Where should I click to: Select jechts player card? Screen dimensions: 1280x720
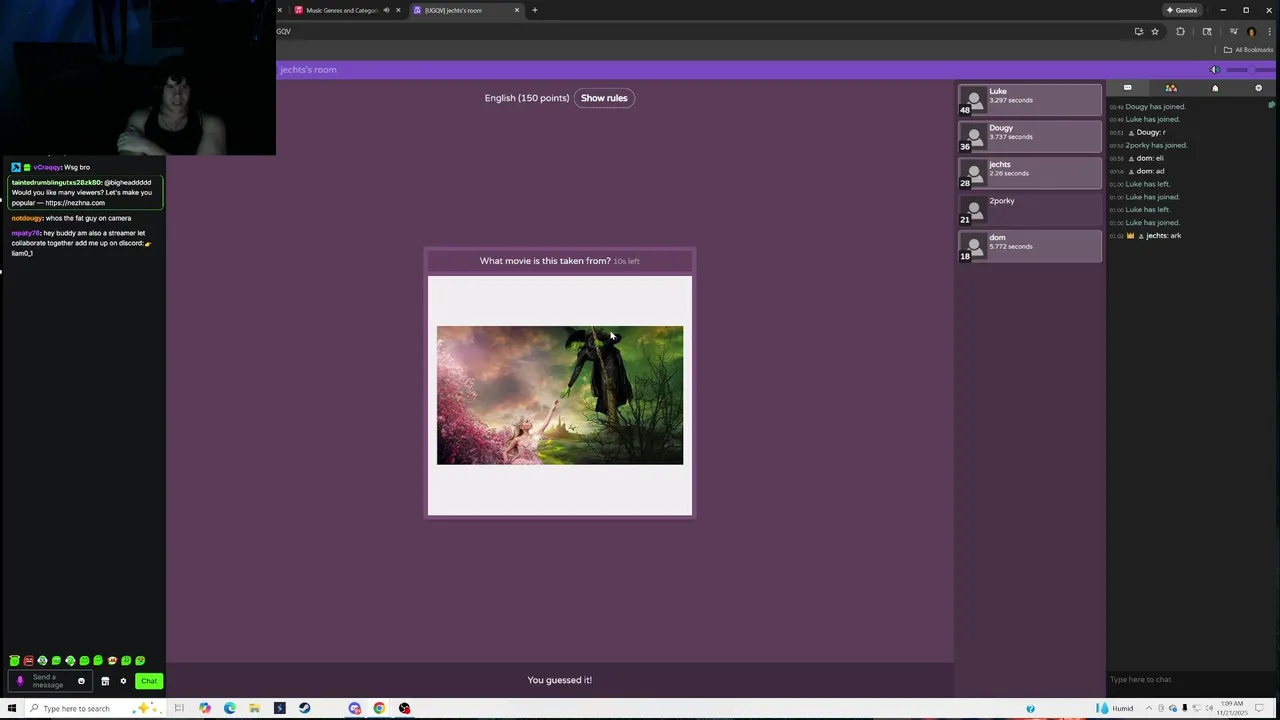click(1030, 173)
